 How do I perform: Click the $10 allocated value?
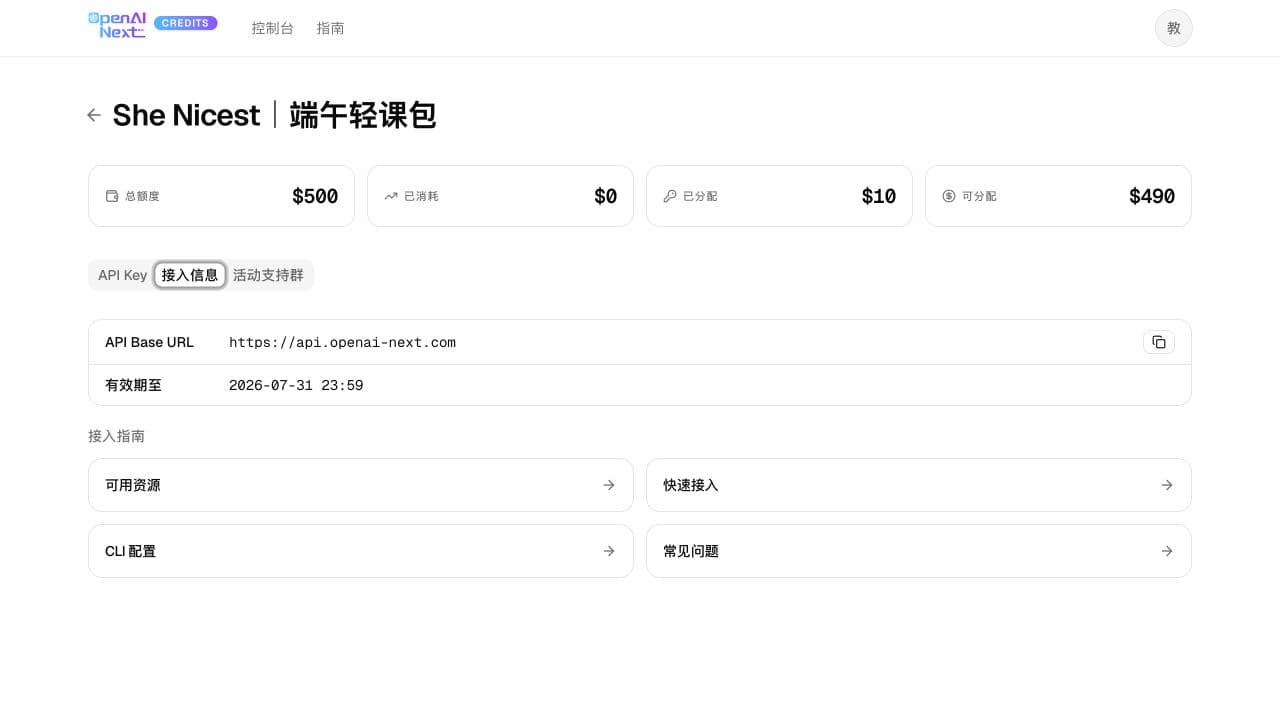click(x=879, y=196)
